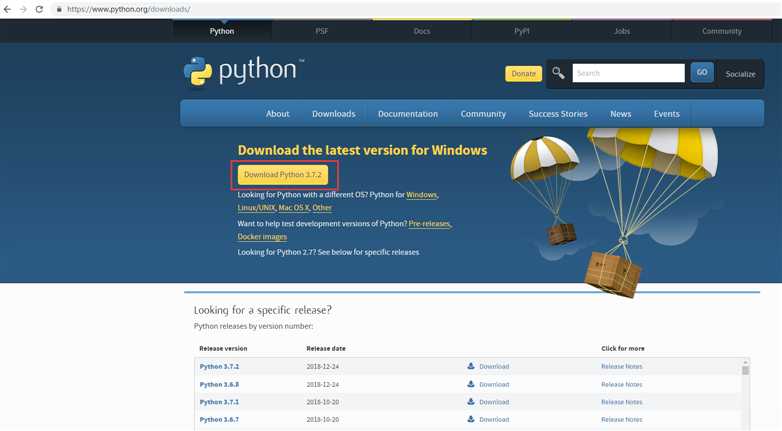Click the download icon for Python 3.7.1
The height and width of the screenshot is (431, 782).
(471, 402)
